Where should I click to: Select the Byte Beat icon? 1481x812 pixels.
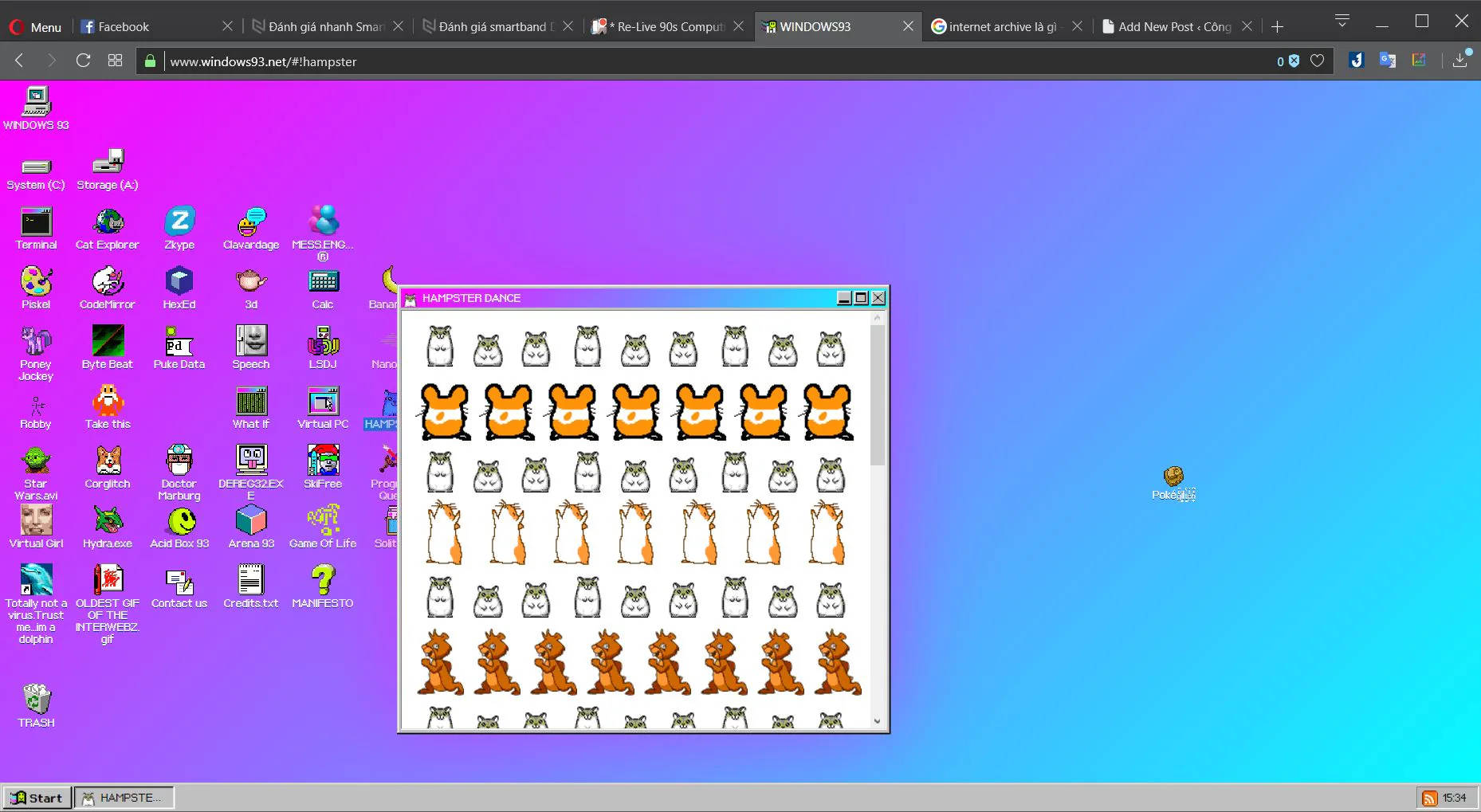[x=107, y=348]
